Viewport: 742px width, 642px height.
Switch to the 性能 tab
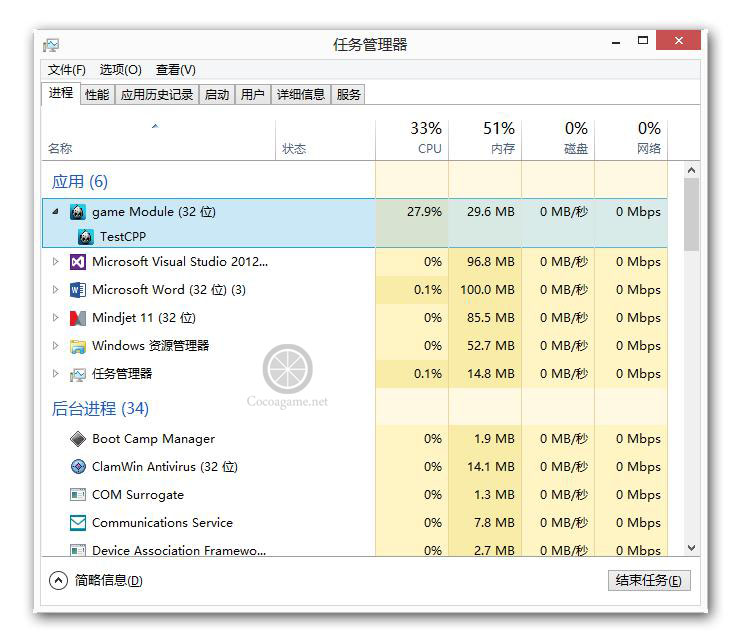97,95
